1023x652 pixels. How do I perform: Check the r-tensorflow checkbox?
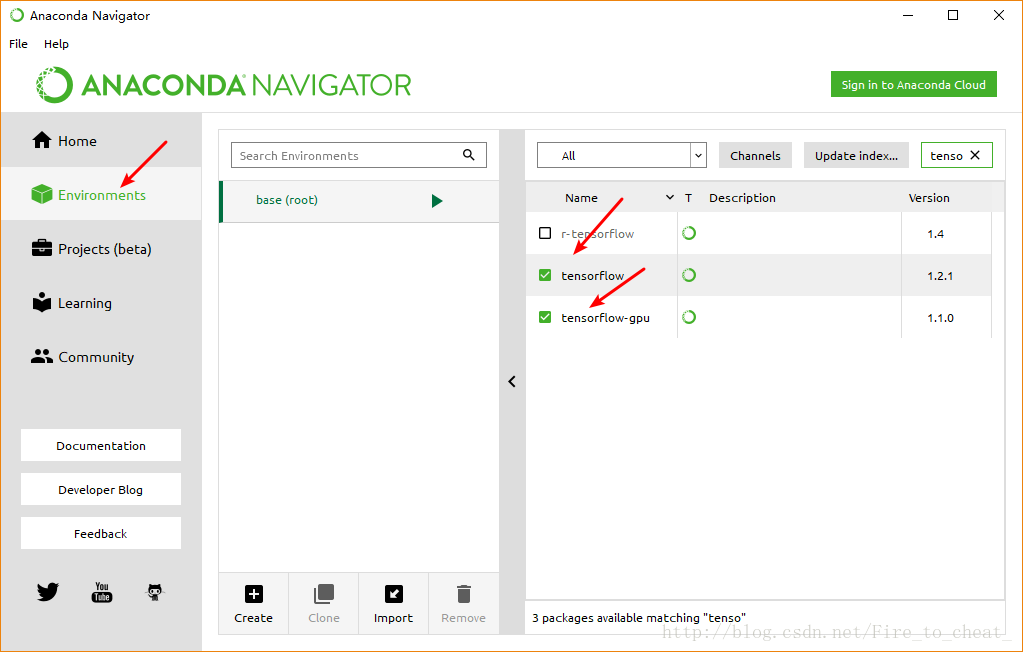point(545,233)
